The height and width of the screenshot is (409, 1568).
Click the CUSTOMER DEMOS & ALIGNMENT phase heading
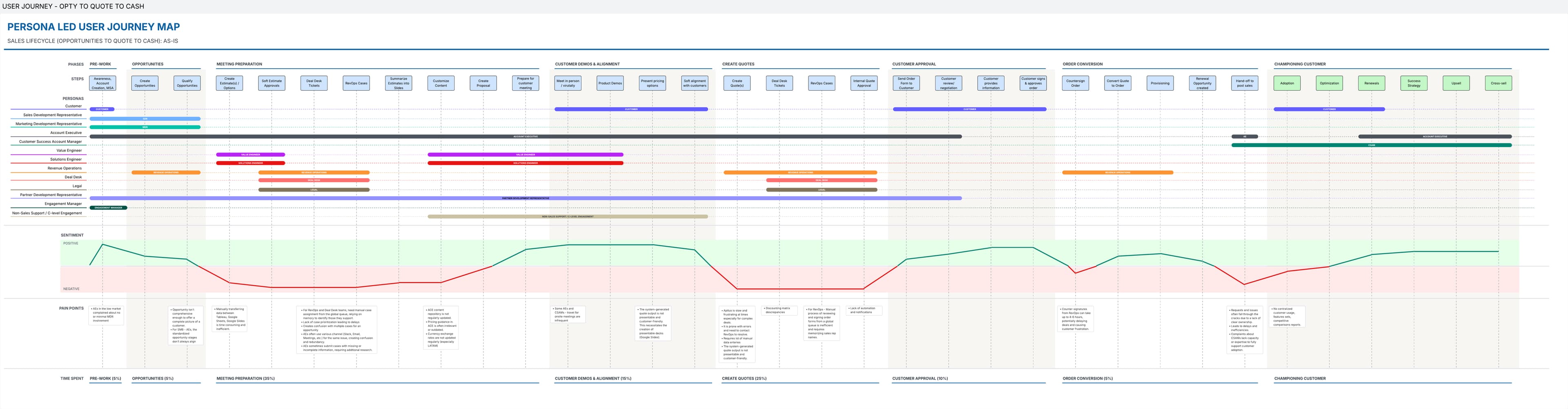[x=588, y=64]
